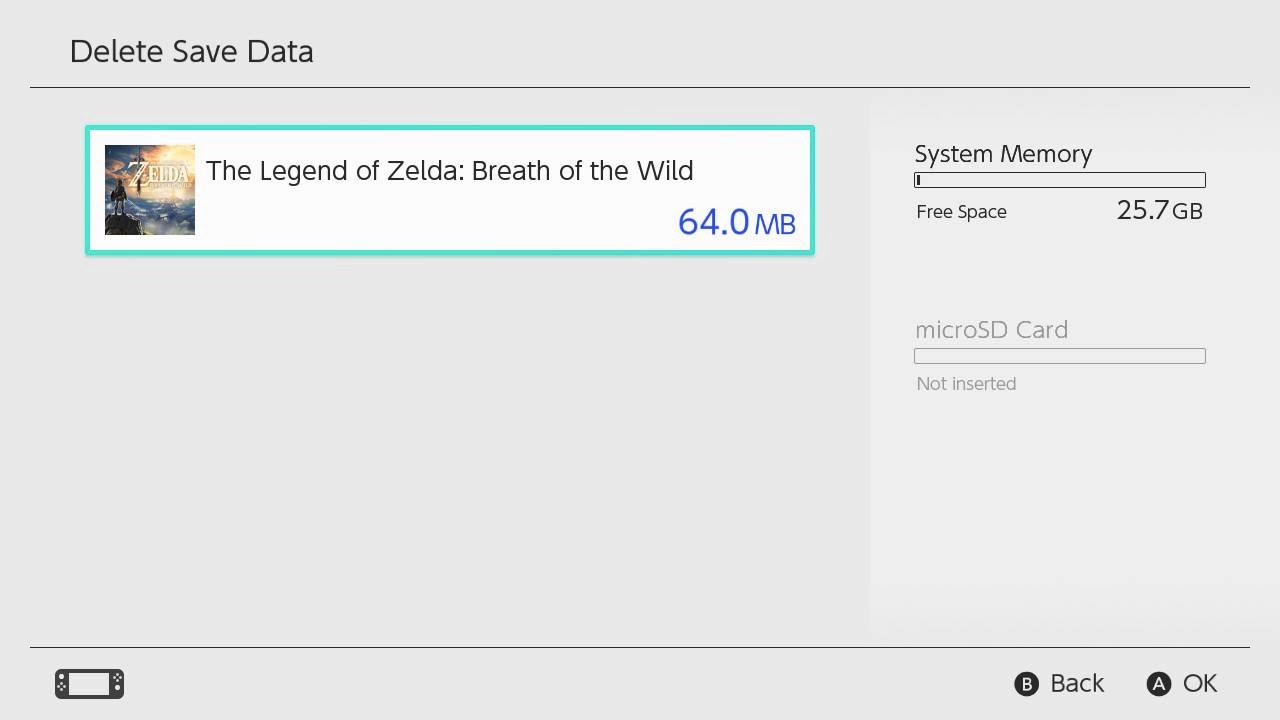Click the MB unit in save size

tap(775, 224)
